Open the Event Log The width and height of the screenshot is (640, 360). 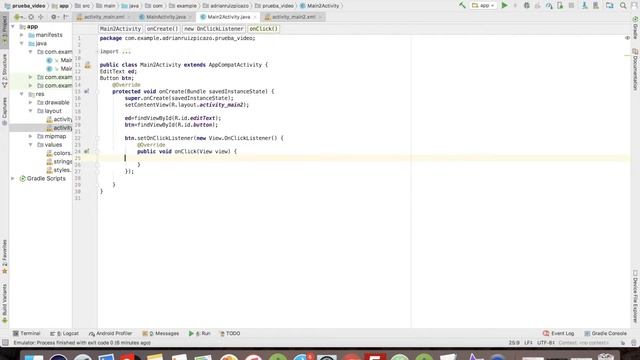click(x=558, y=333)
